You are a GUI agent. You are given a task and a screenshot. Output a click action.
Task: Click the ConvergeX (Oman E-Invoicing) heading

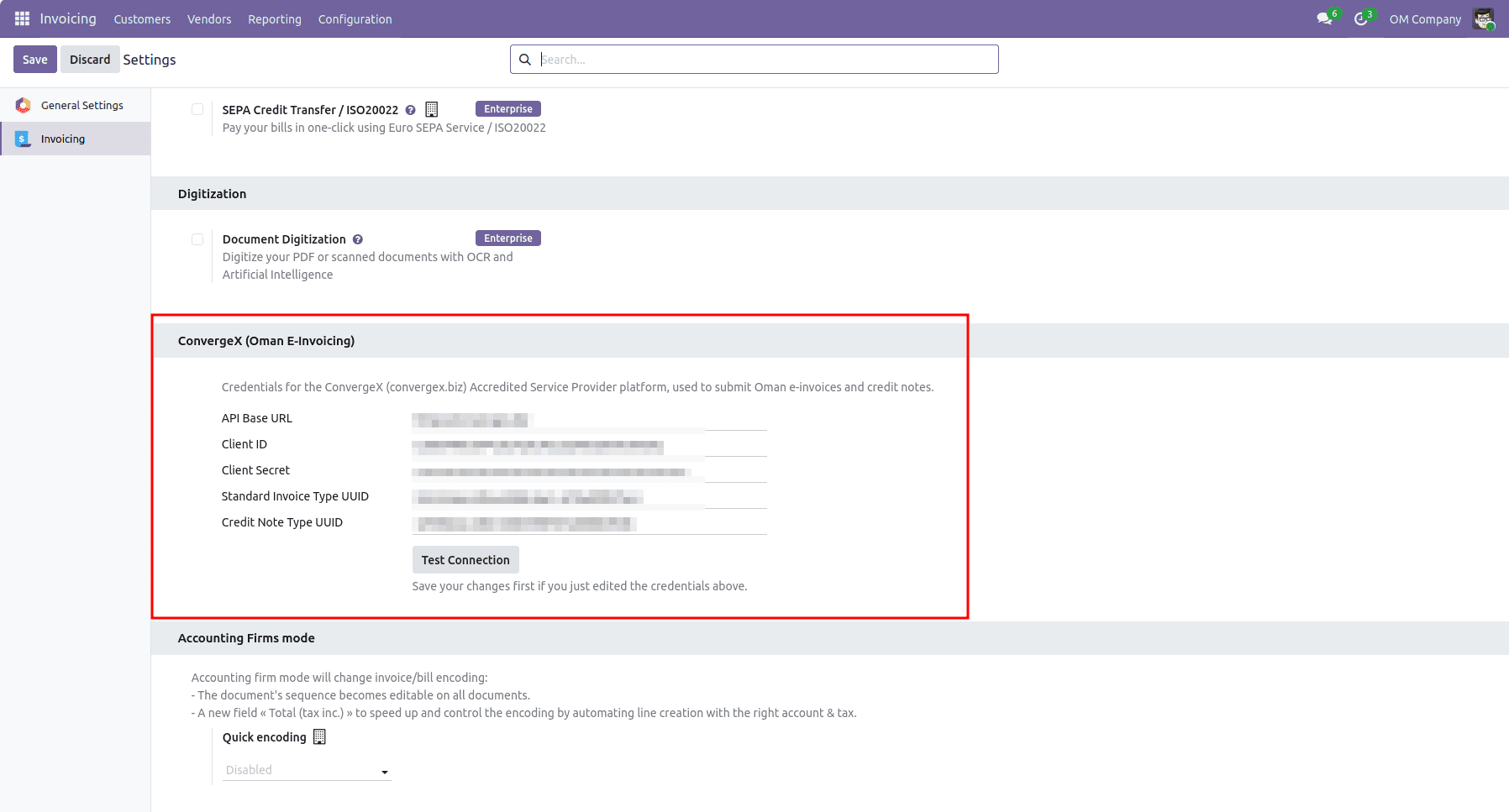[266, 341]
